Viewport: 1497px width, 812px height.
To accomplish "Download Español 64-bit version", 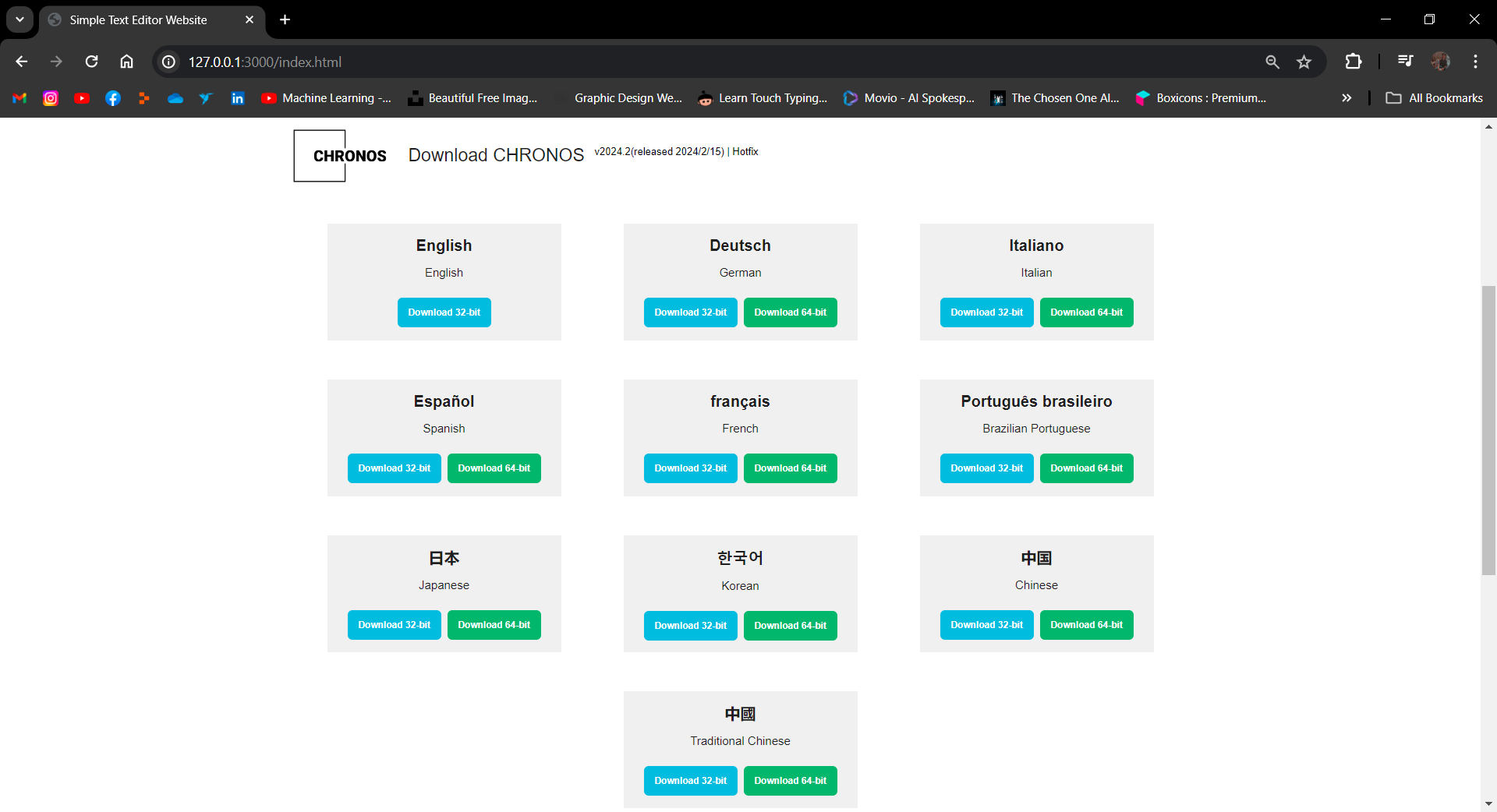I will click(494, 468).
